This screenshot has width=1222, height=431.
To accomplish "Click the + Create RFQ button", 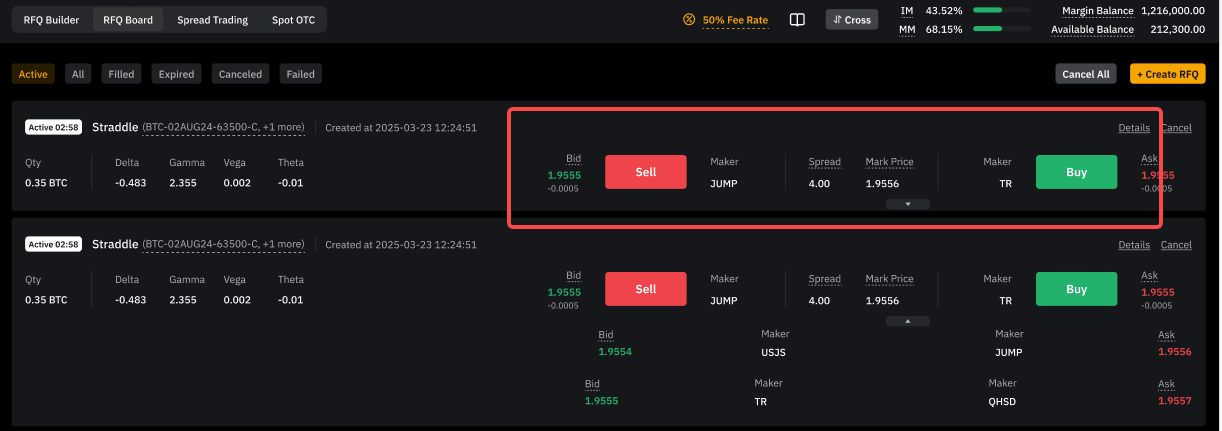I will coord(1167,74).
